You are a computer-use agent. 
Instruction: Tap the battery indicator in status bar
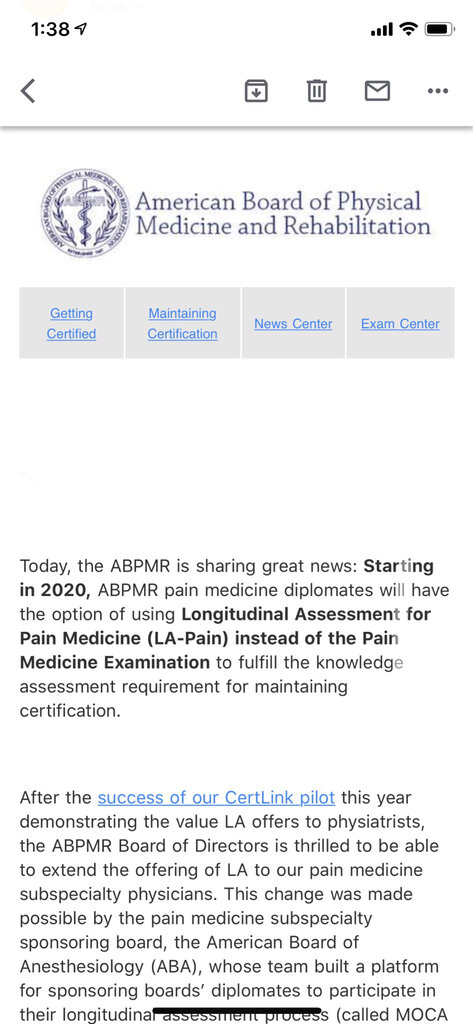coord(440,29)
